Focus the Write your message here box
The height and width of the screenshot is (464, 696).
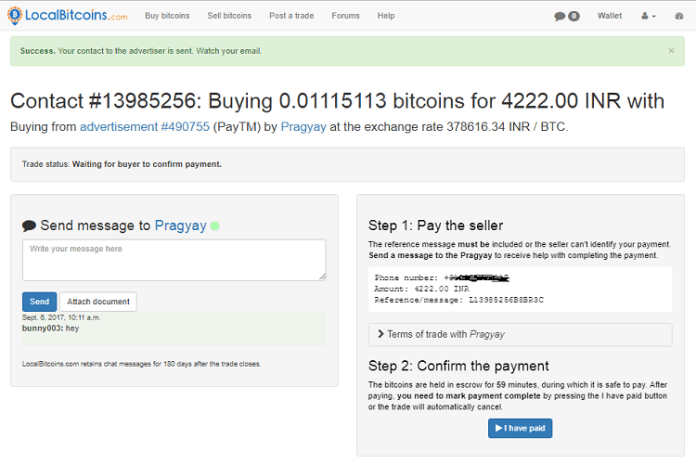174,260
